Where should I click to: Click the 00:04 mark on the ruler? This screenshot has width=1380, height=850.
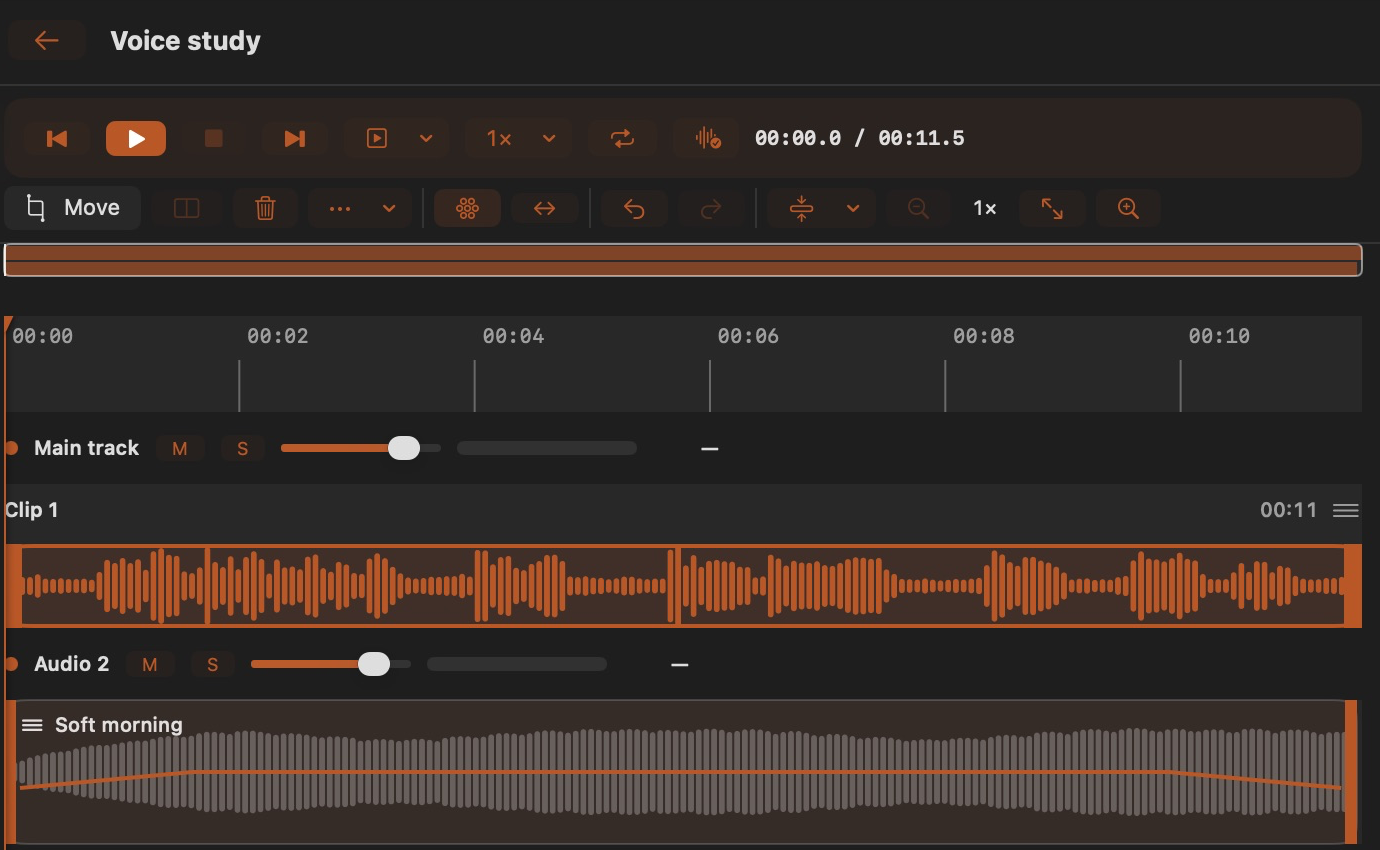(513, 336)
